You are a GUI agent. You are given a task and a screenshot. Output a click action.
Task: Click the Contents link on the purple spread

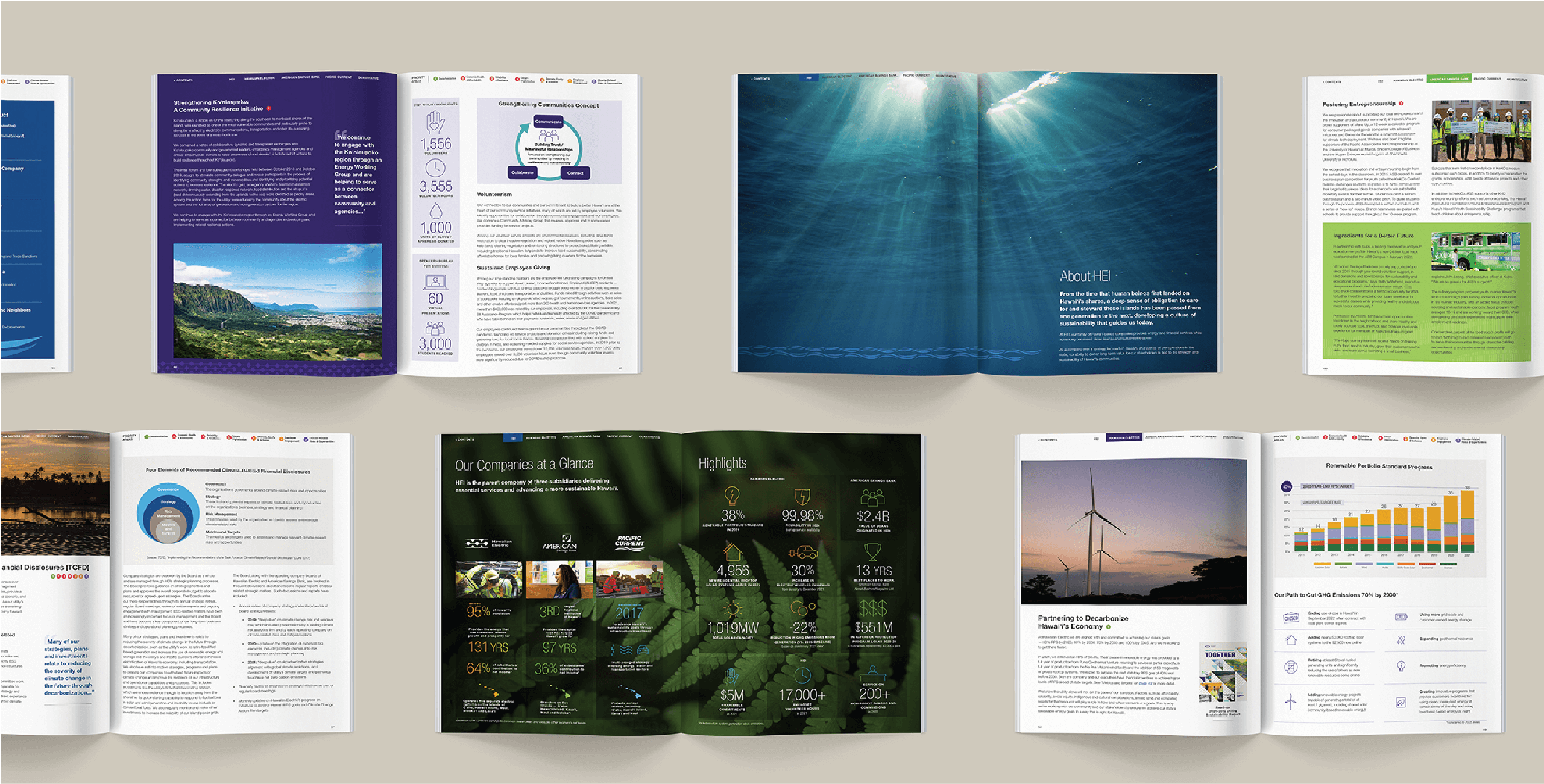click(x=183, y=80)
